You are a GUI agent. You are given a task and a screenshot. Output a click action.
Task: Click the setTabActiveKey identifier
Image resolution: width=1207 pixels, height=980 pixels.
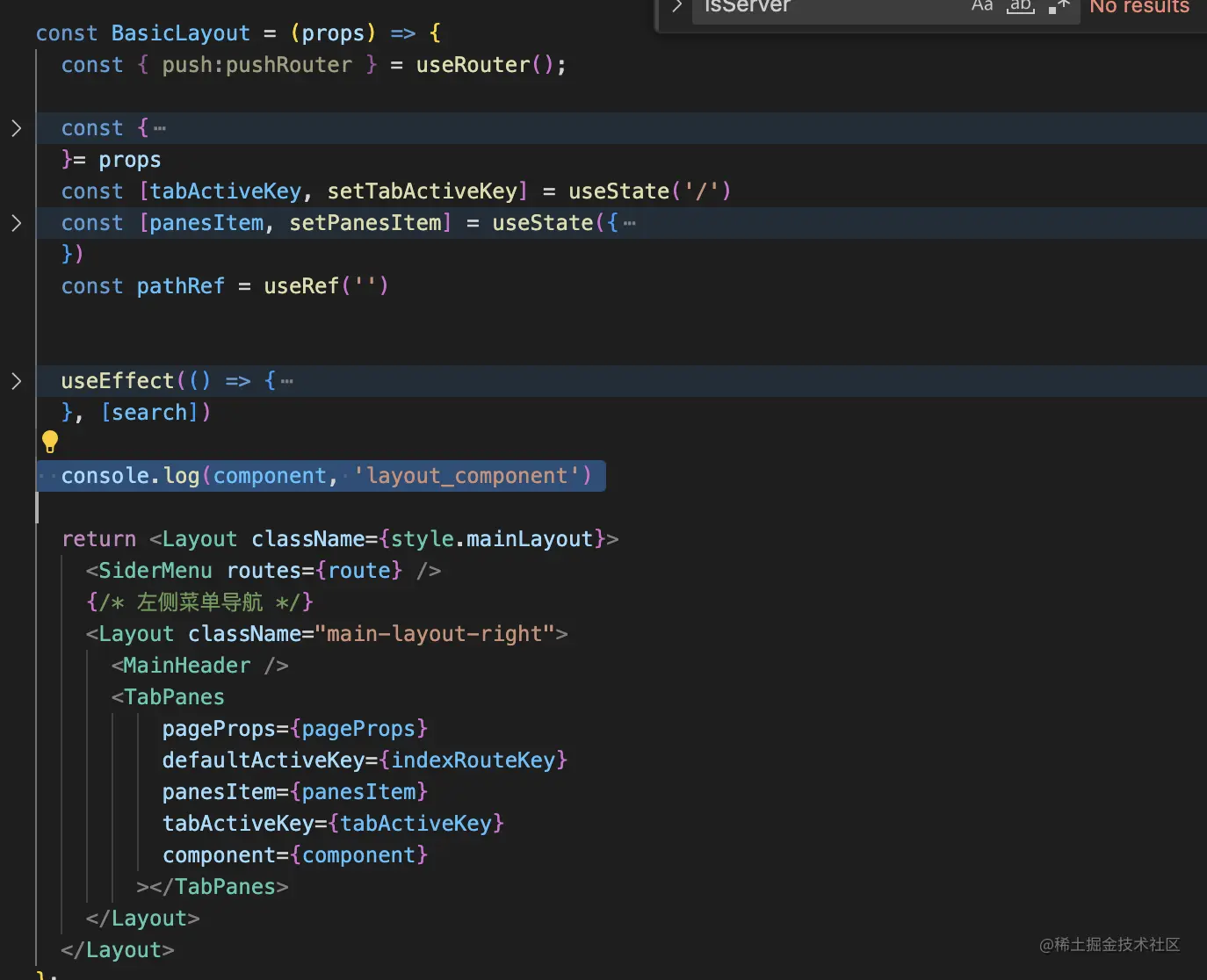[423, 191]
